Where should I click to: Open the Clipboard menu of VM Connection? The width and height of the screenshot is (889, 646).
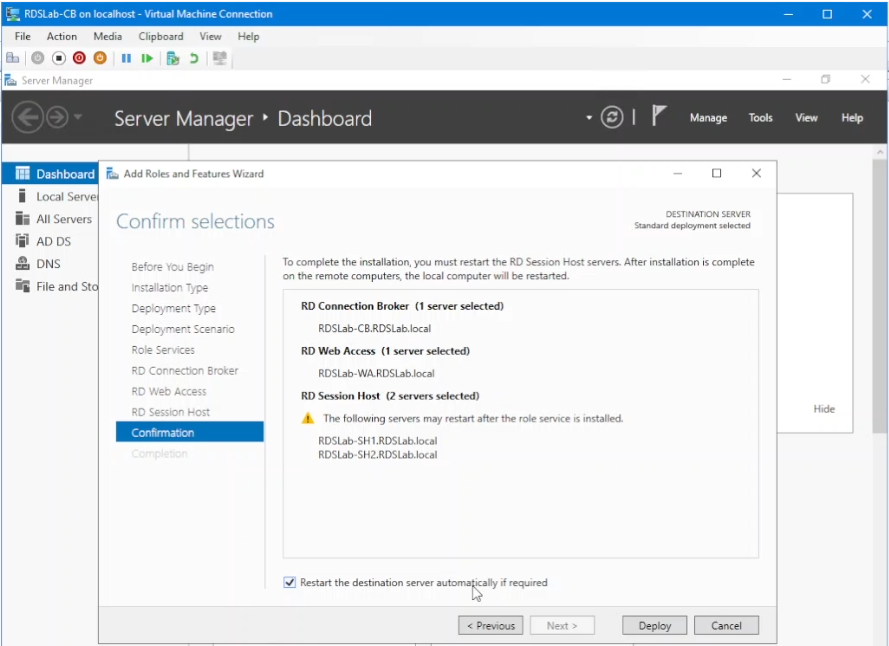160,36
